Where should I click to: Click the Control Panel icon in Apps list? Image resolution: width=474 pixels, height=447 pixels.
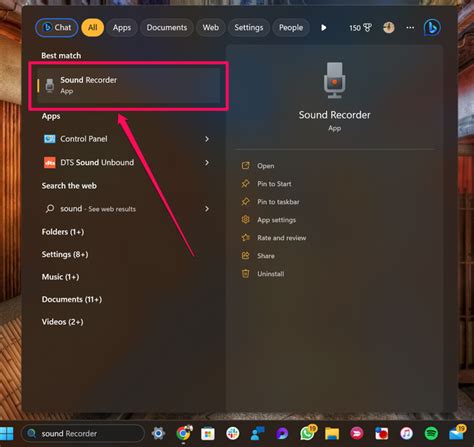pyautogui.click(x=50, y=139)
